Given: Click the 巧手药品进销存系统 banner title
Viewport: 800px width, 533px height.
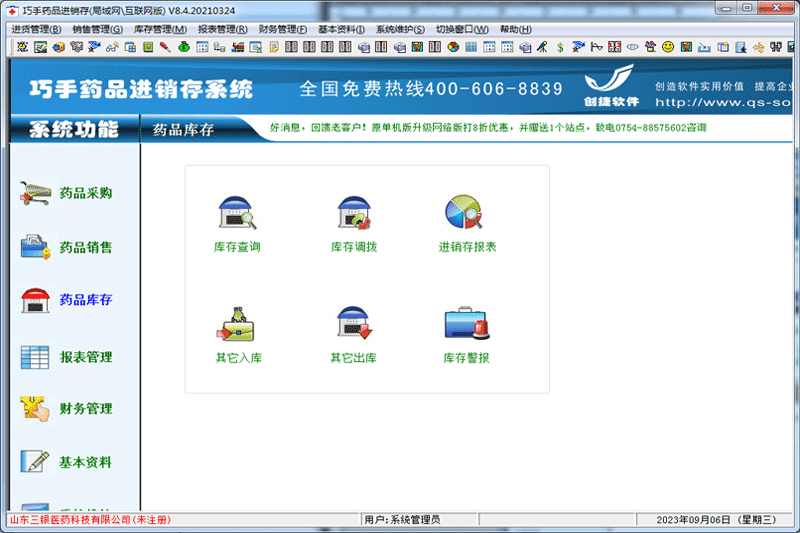Looking at the screenshot, I should pos(141,89).
